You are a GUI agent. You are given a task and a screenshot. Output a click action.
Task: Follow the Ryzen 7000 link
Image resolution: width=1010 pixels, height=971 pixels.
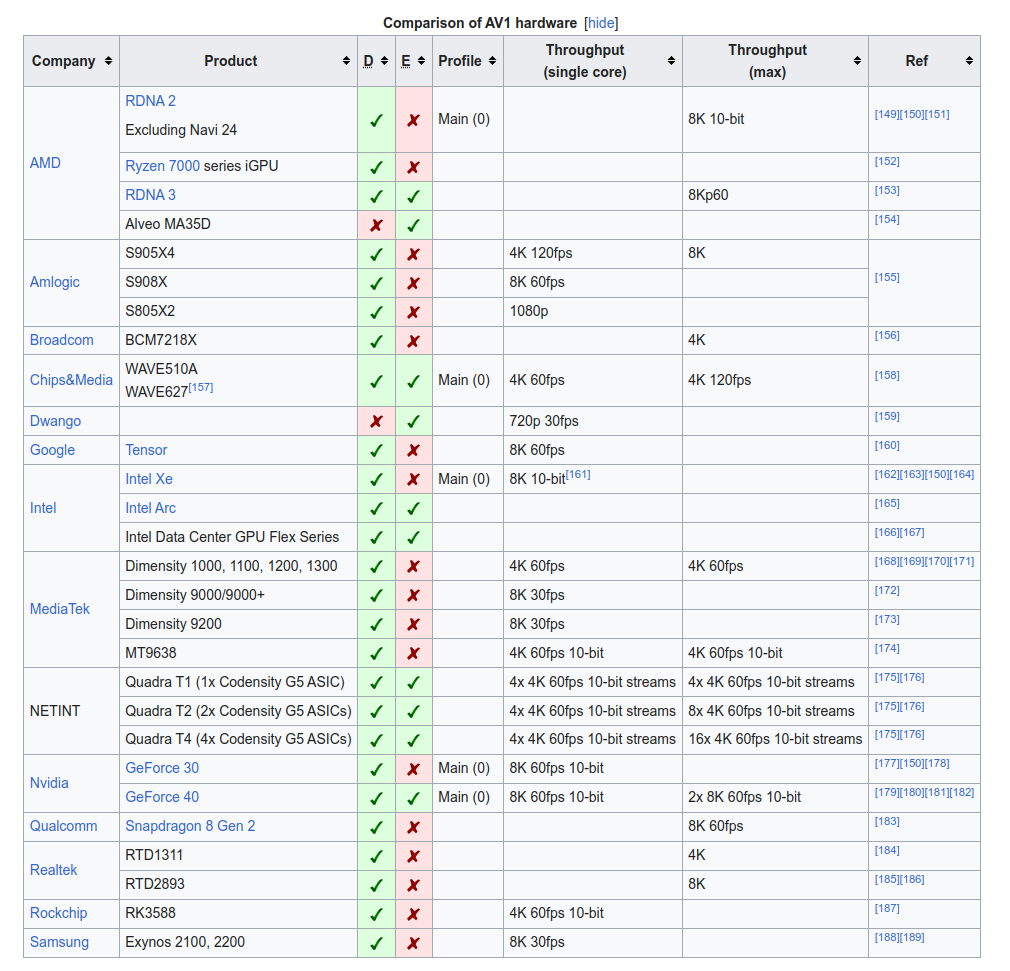pyautogui.click(x=162, y=166)
